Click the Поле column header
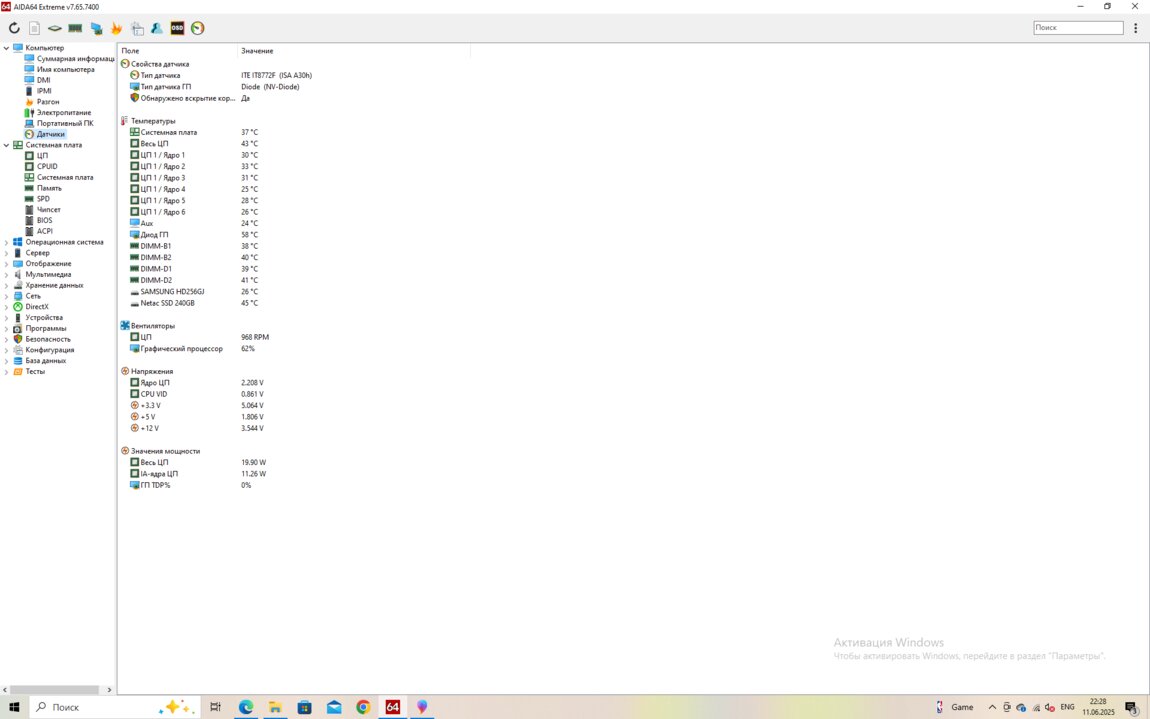Viewport: 1150px width, 719px height. pos(130,51)
